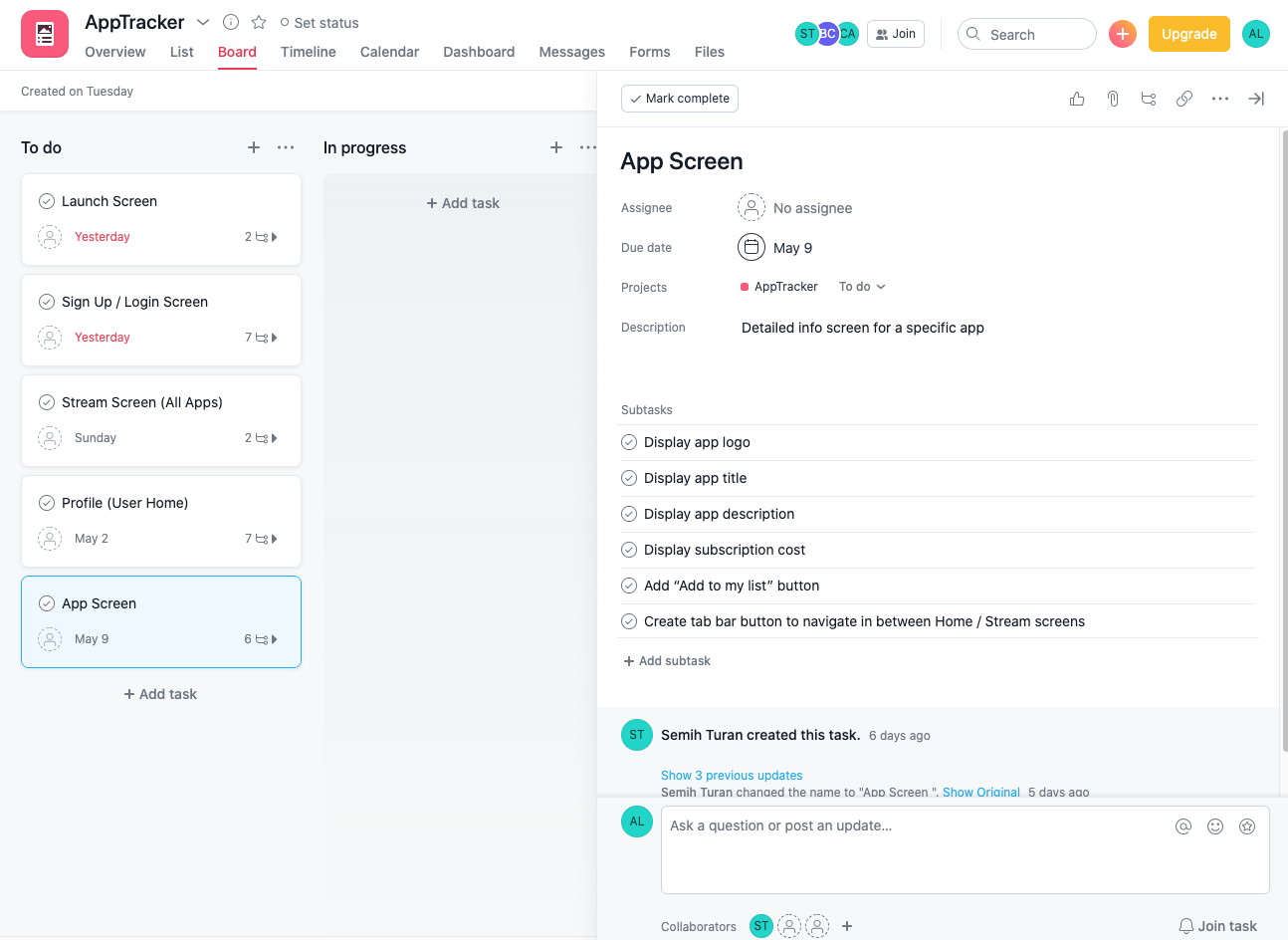Image resolution: width=1288 pixels, height=940 pixels.
Task: Open the emoji picker in the comment box
Action: (x=1214, y=825)
